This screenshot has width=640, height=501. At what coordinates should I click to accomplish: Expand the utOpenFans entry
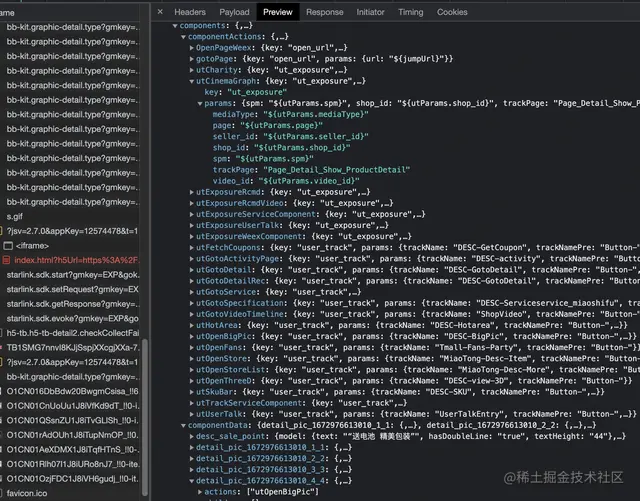pos(191,347)
